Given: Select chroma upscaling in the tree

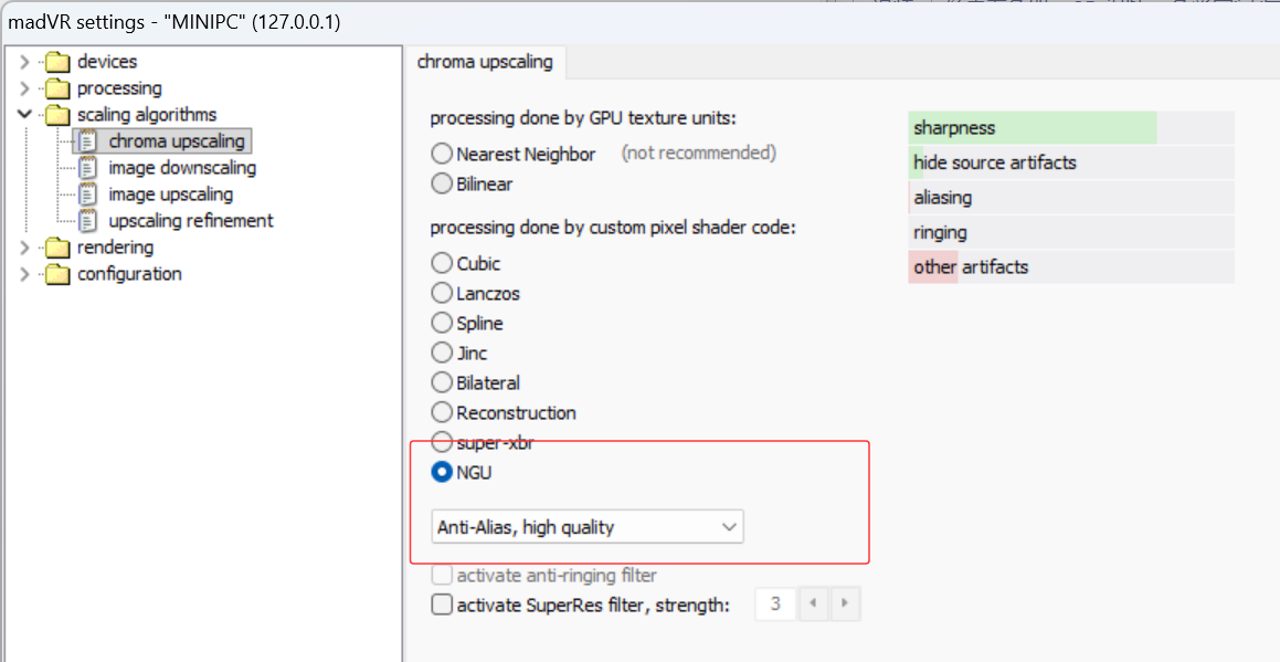Looking at the screenshot, I should 176,141.
